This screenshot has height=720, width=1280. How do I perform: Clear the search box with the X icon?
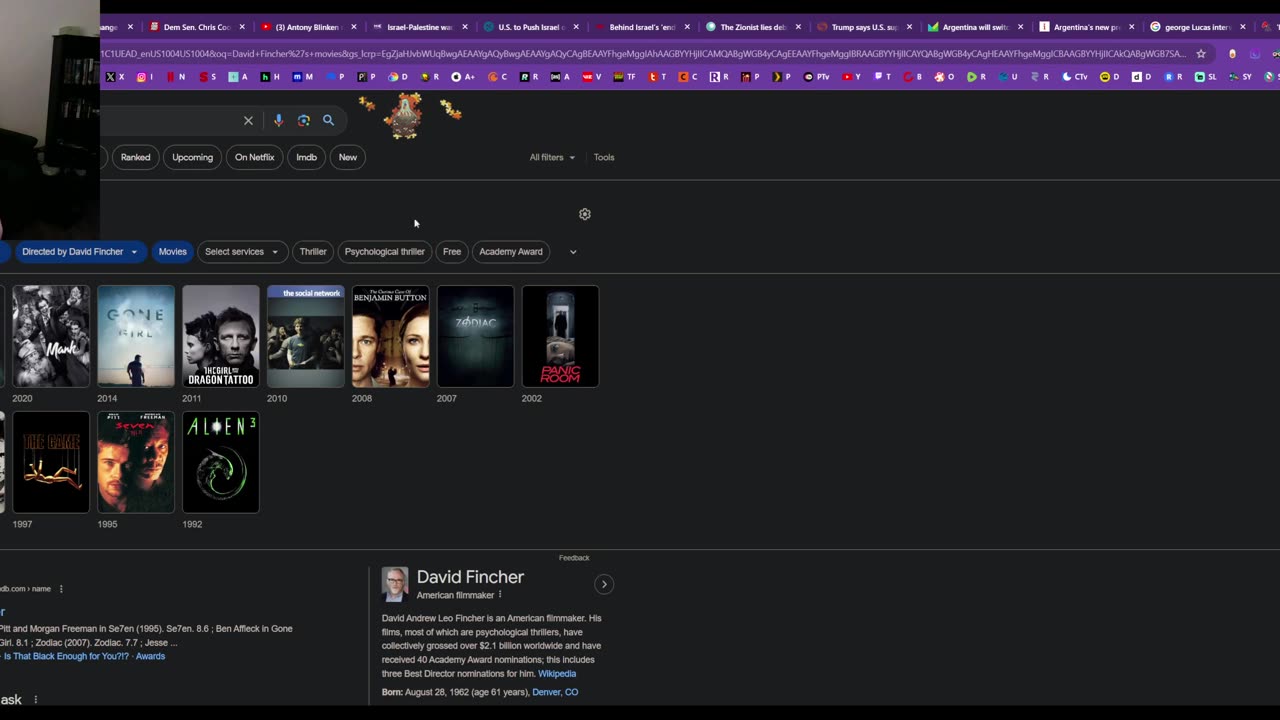248,120
